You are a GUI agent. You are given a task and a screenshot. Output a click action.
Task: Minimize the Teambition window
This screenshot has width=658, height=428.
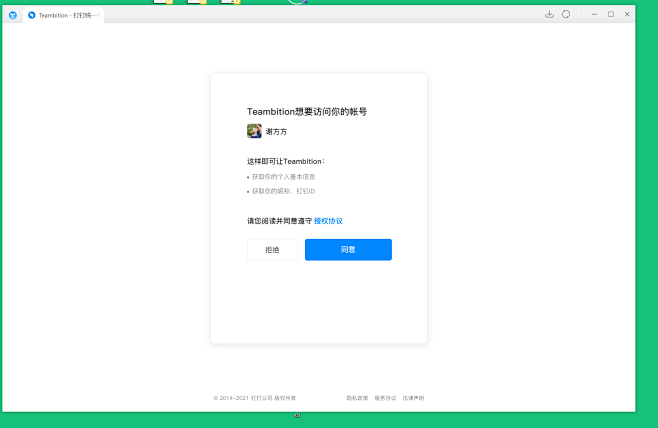coord(595,14)
